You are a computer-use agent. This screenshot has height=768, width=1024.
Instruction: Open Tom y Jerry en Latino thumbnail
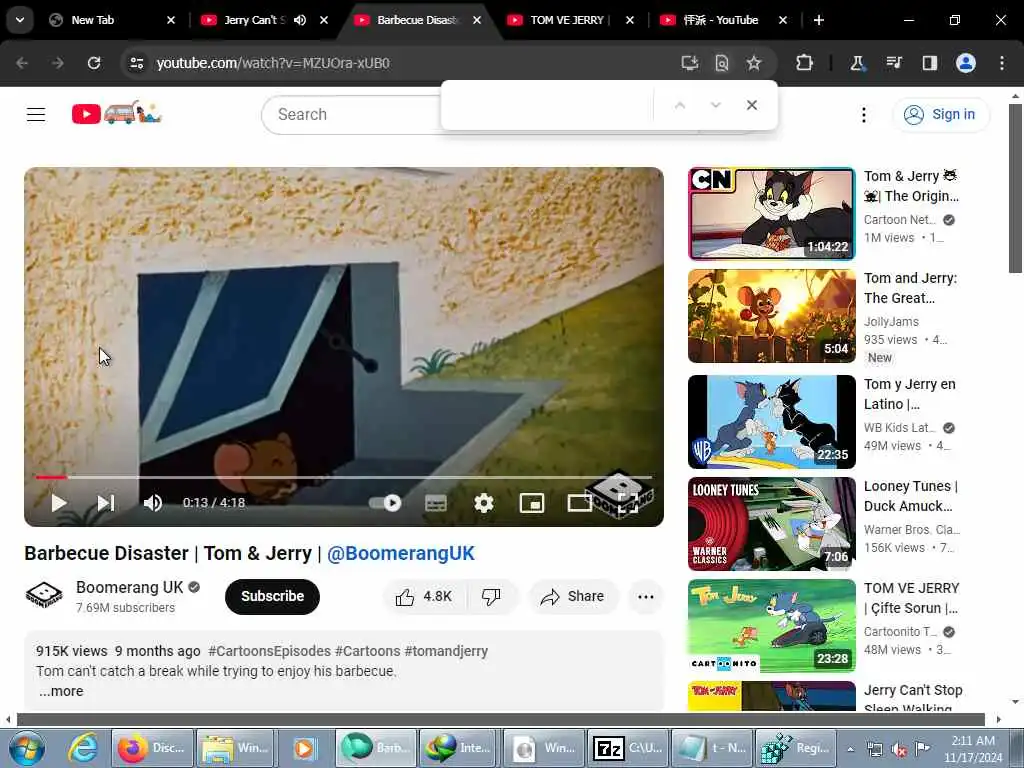771,421
